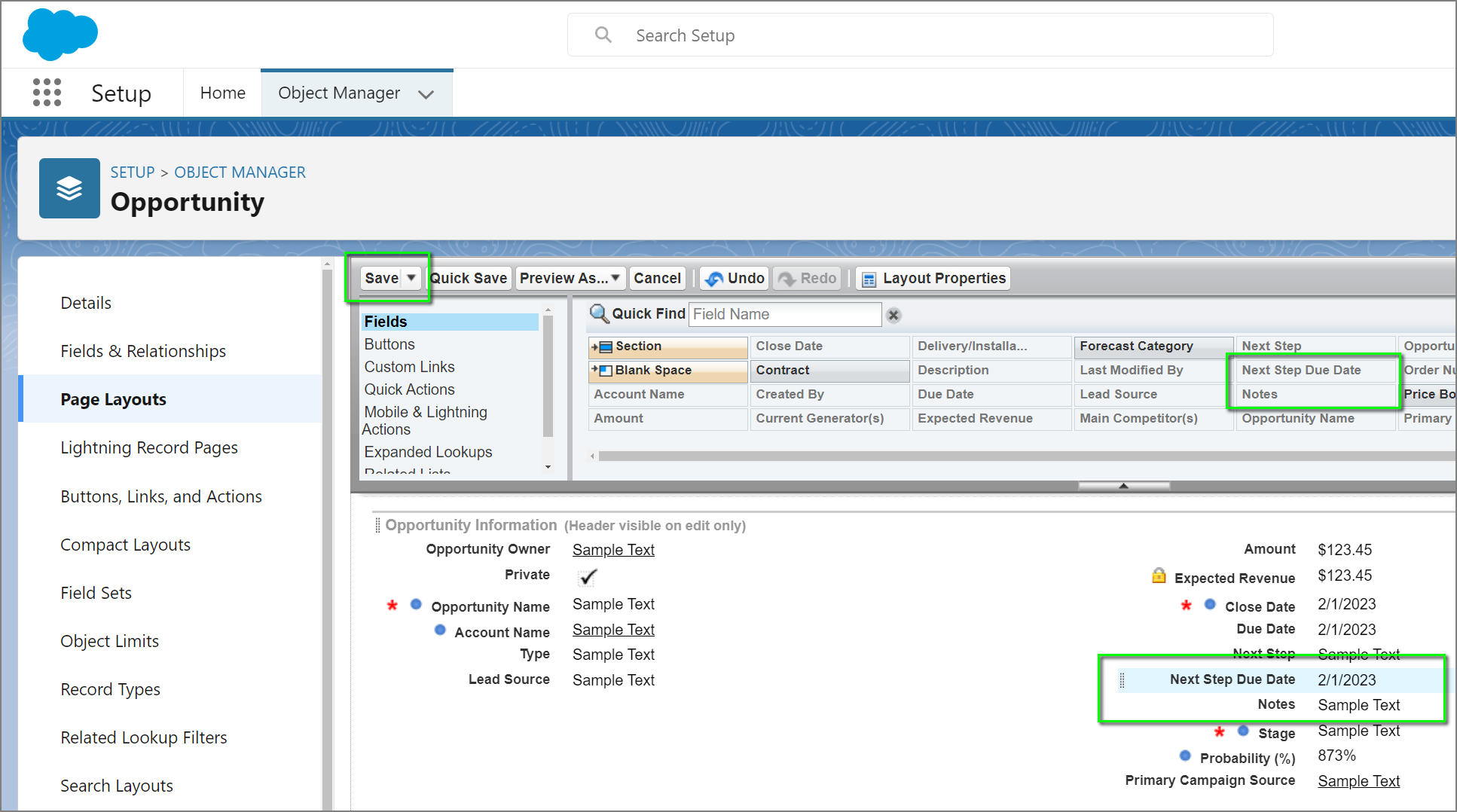This screenshot has width=1457, height=812.
Task: Click the OBJECT MANAGER breadcrumb link
Action: coord(240,172)
